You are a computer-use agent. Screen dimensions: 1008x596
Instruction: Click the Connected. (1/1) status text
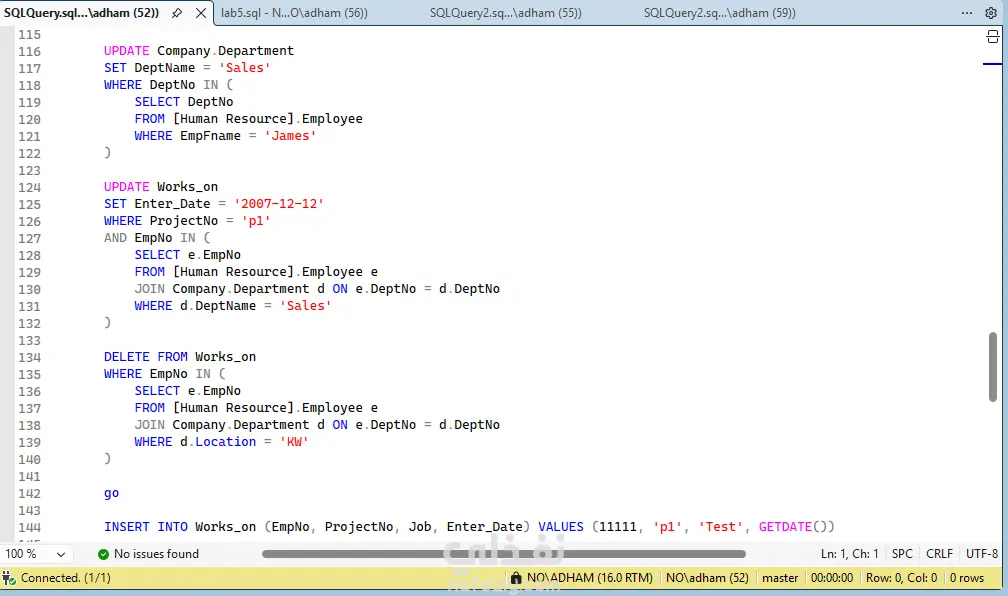(66, 578)
